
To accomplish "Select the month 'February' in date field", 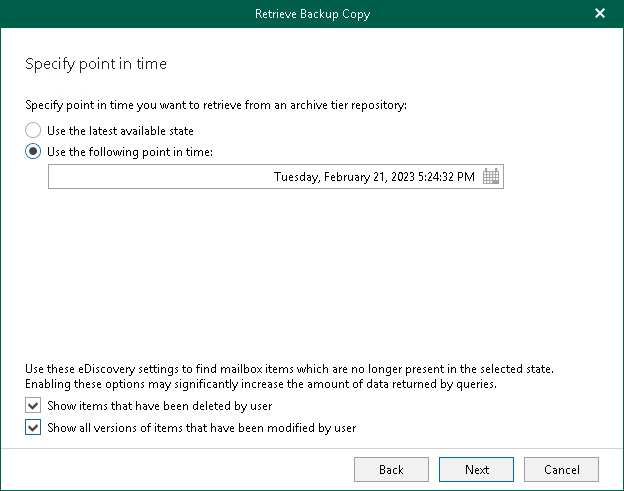I will pos(345,177).
